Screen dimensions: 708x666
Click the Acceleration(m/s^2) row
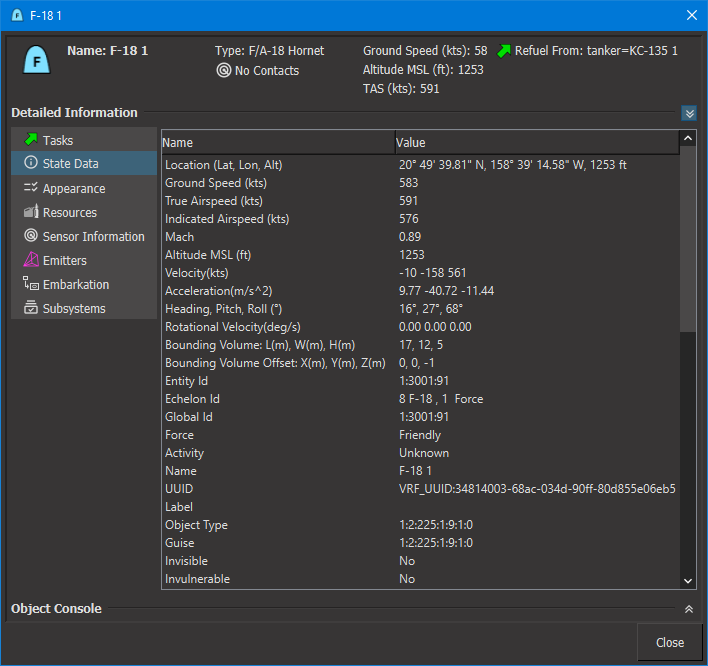[x=420, y=291]
